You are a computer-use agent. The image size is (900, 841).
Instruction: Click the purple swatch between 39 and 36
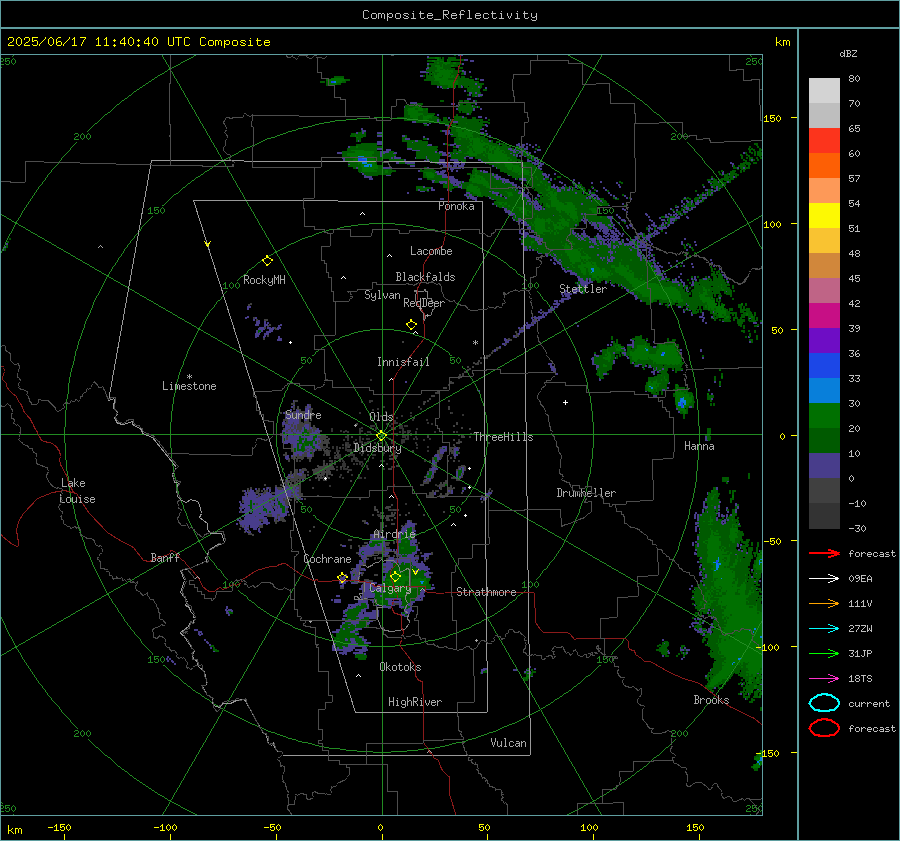[x=824, y=341]
